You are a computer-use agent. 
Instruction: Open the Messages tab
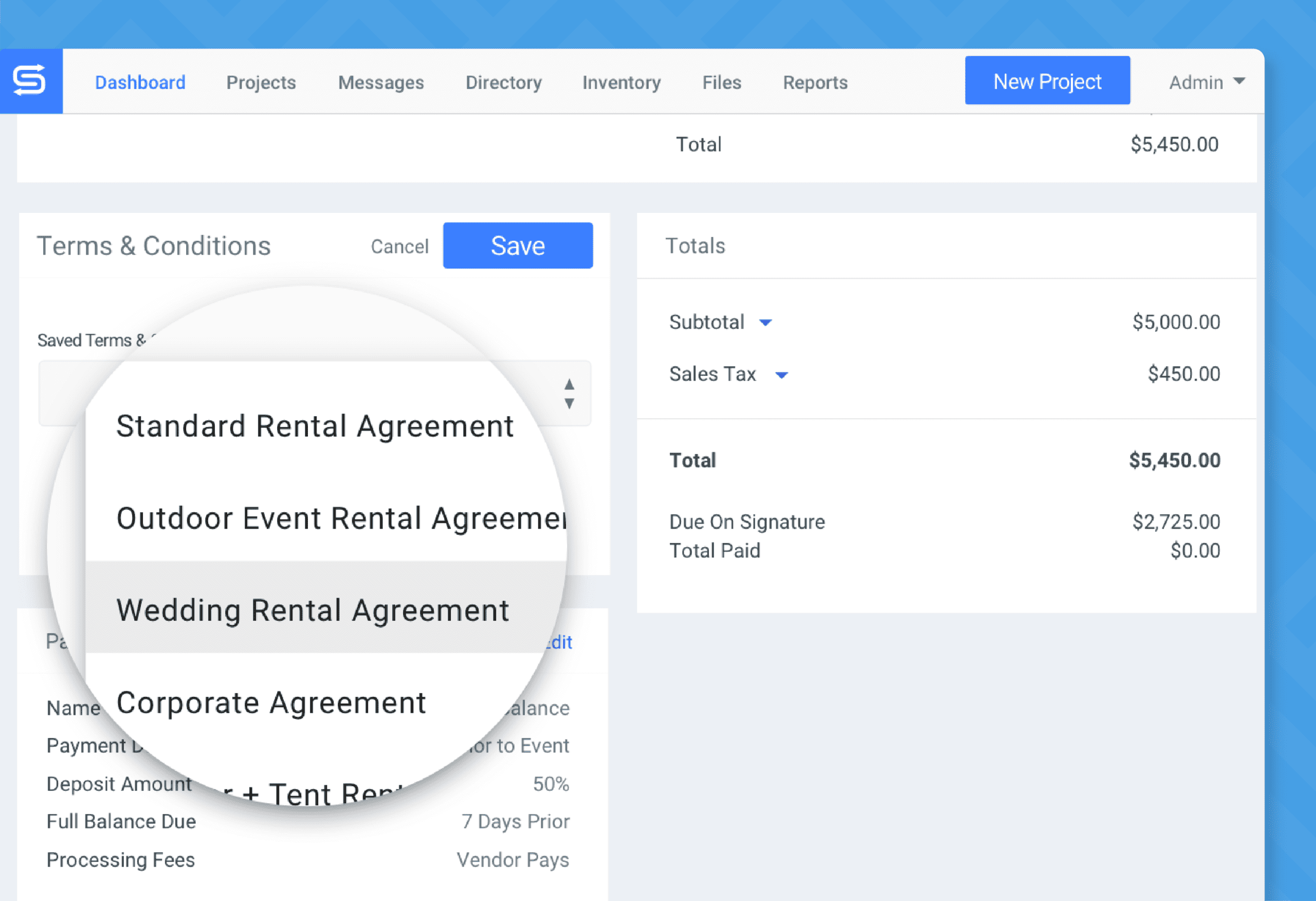[x=381, y=83]
